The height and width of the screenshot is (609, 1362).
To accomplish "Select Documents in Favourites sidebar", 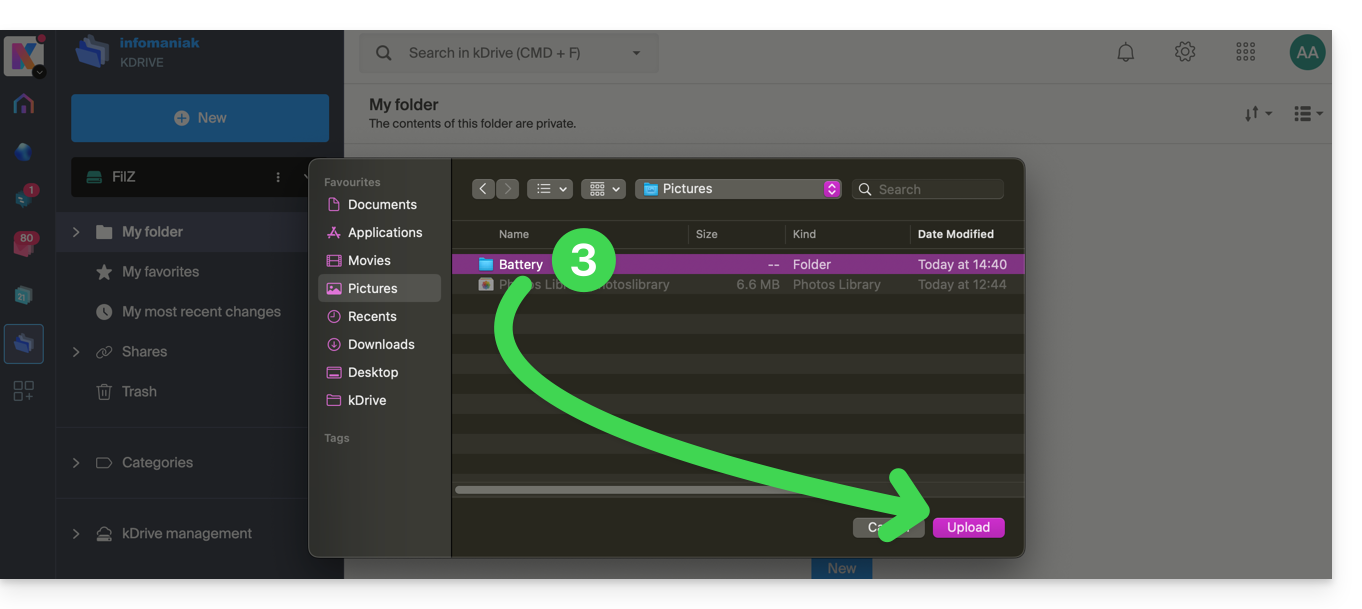I will click(381, 204).
